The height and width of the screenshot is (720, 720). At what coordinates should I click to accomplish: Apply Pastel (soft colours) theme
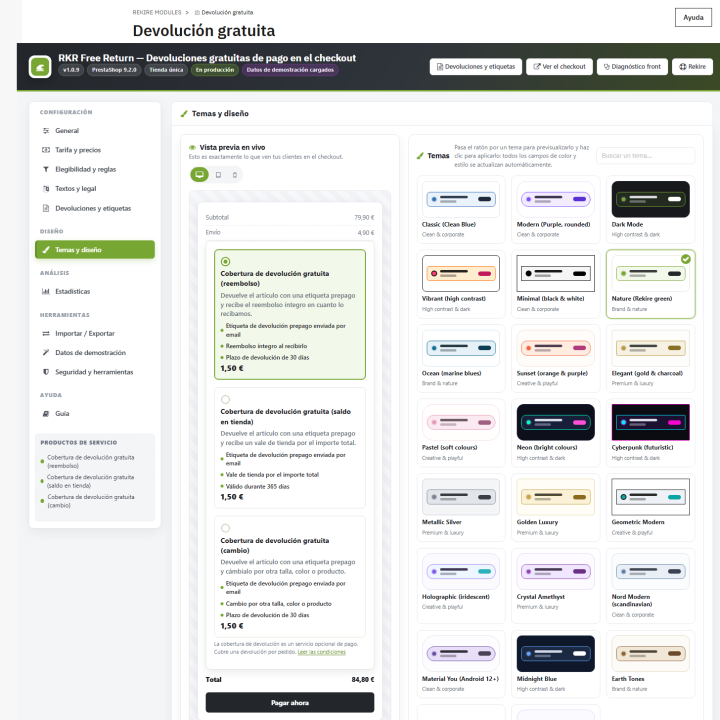pyautogui.click(x=461, y=433)
